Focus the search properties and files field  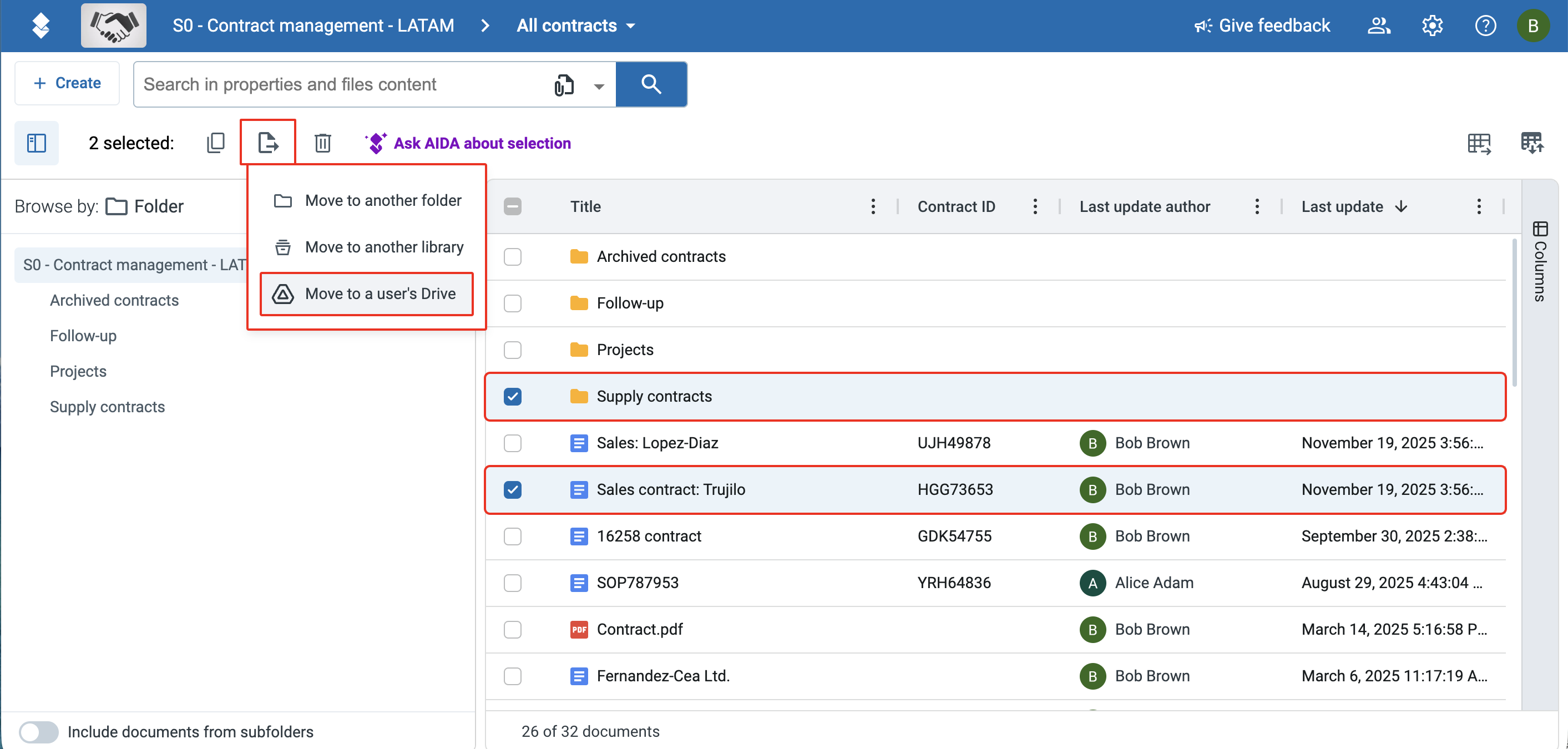[341, 84]
